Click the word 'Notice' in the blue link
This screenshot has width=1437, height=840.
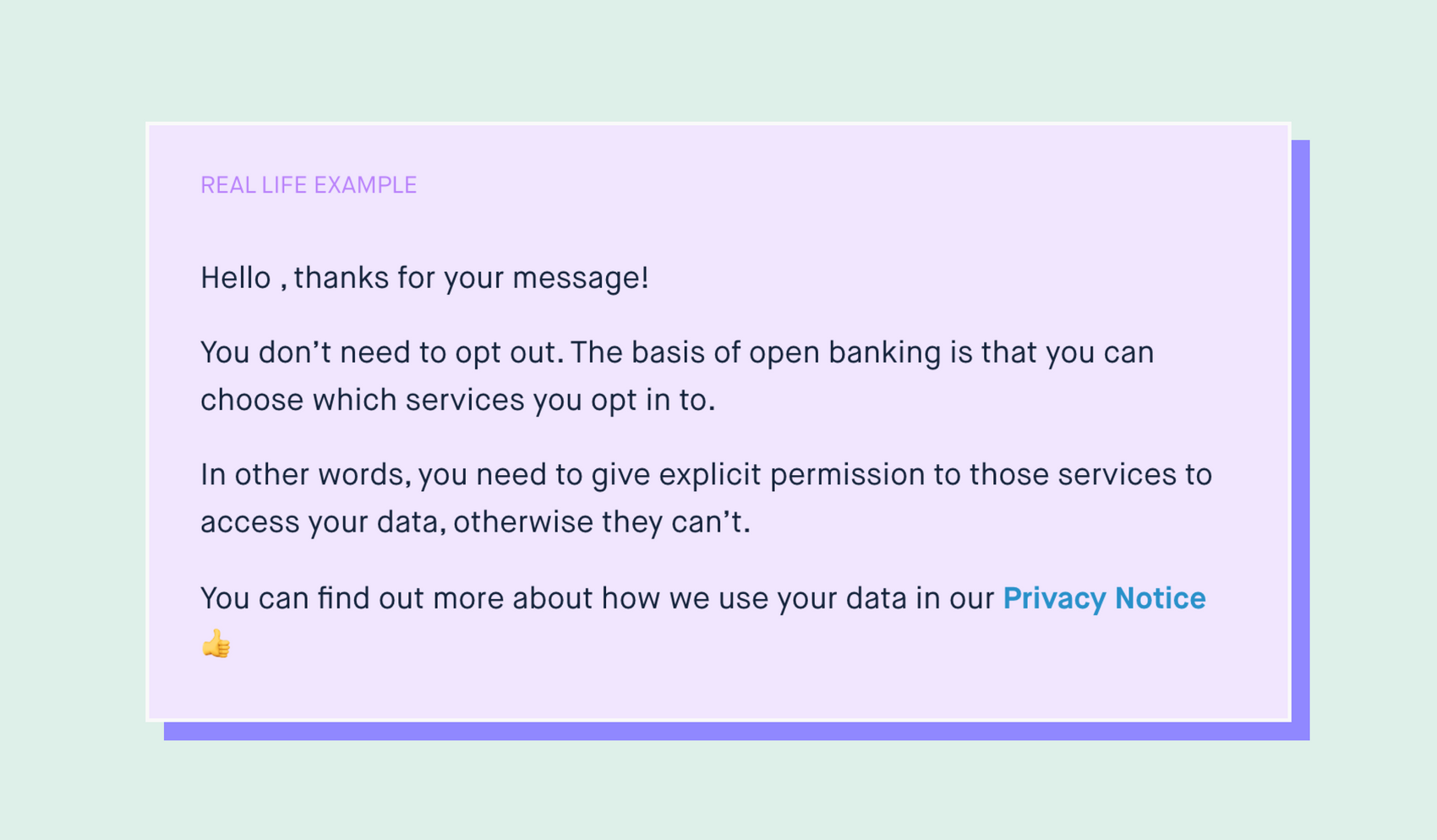(1160, 598)
